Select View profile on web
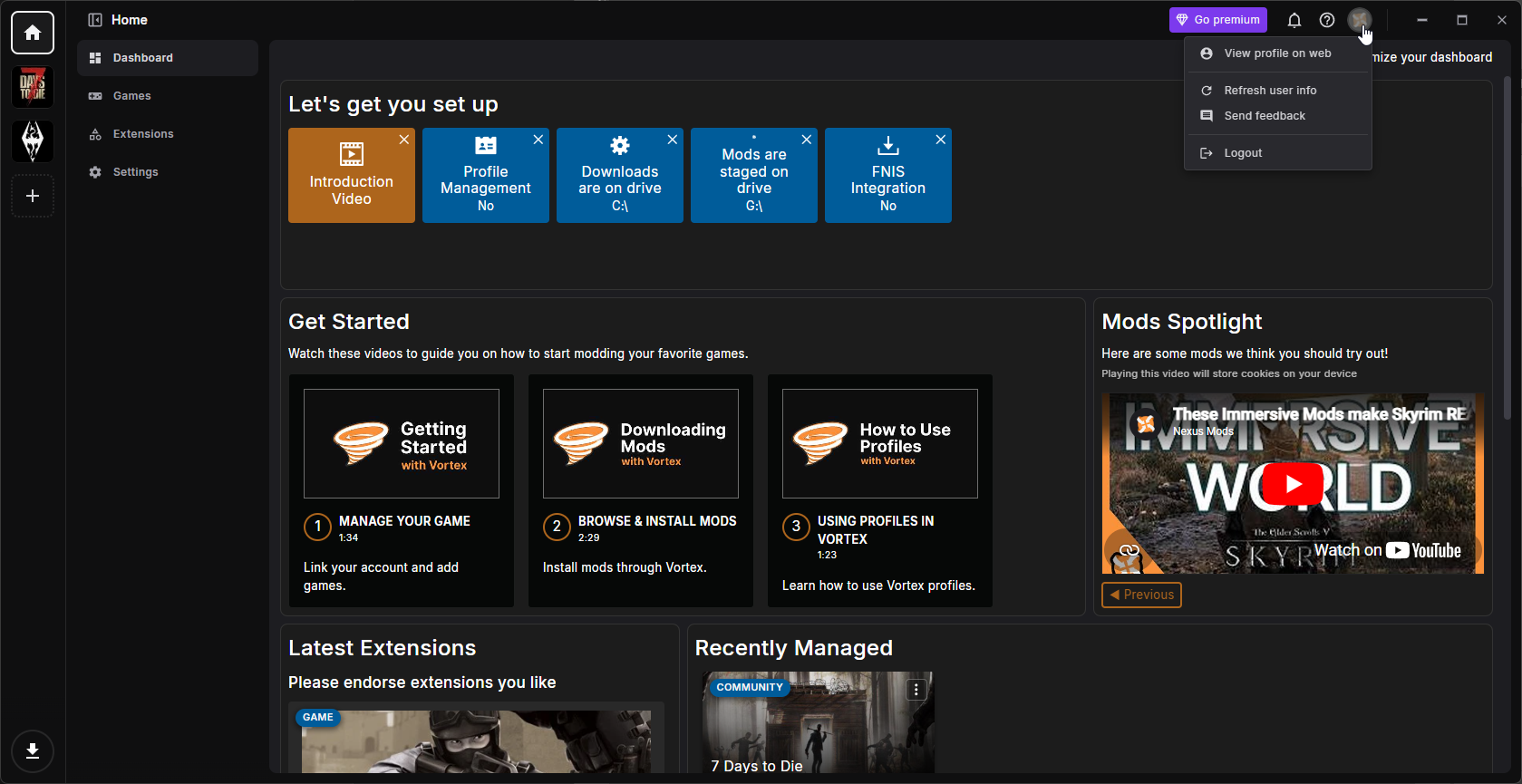This screenshot has height=784, width=1522. click(x=1278, y=53)
